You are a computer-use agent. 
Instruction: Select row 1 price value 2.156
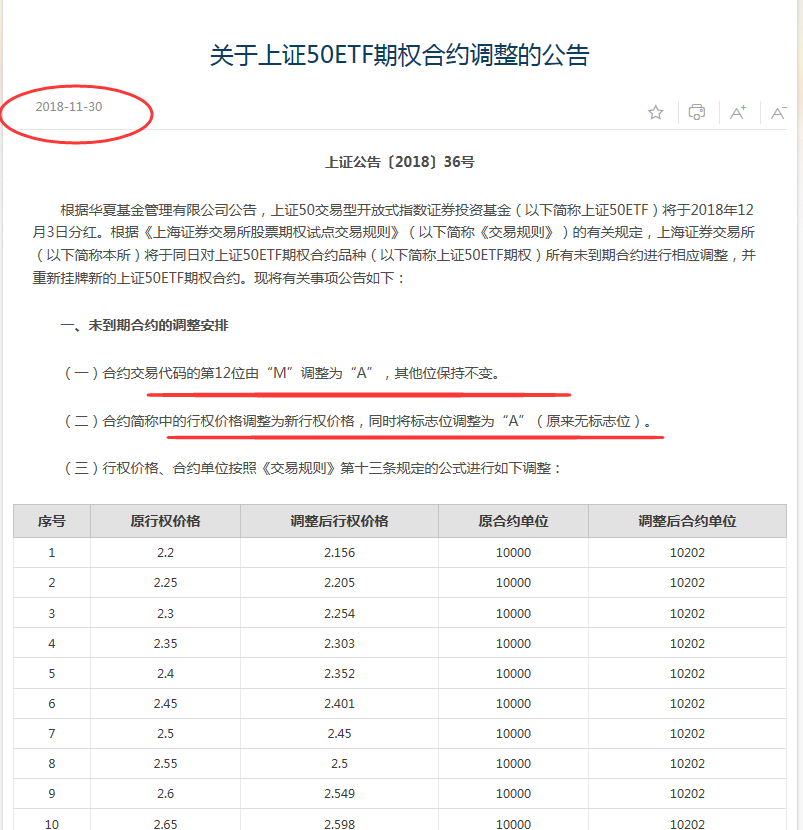click(338, 551)
